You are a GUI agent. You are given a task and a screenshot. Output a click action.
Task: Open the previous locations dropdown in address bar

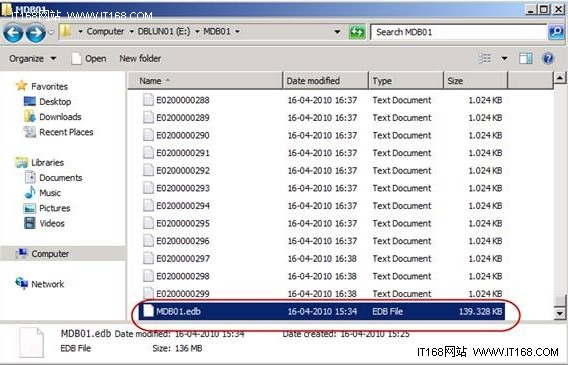coord(337,32)
